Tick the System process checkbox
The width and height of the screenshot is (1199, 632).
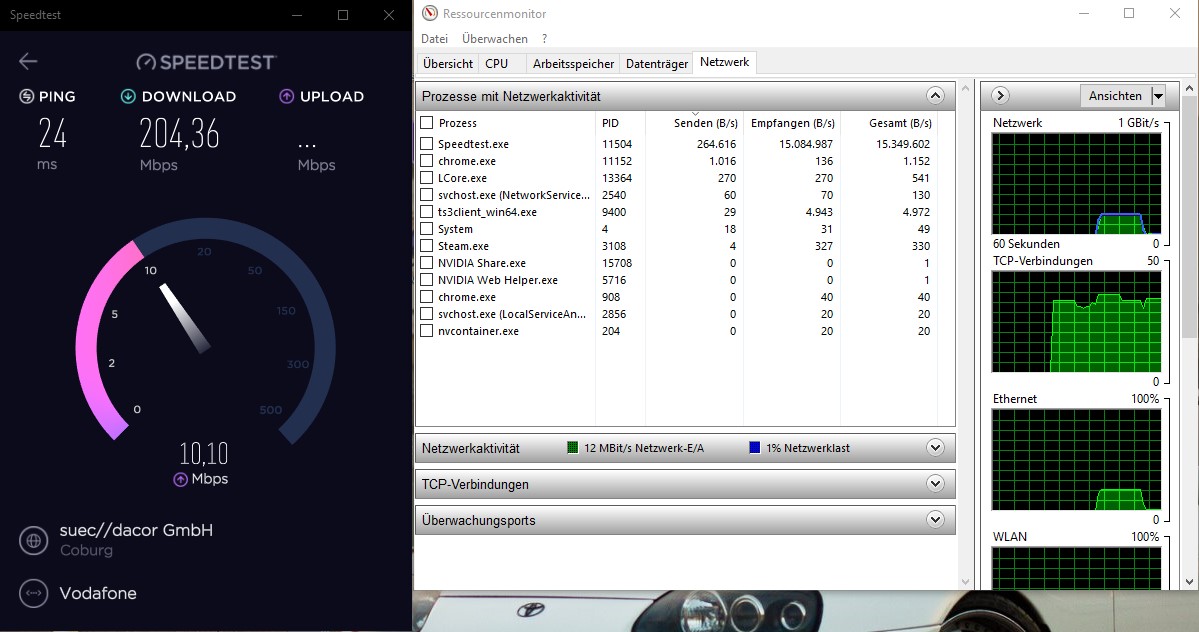[427, 228]
